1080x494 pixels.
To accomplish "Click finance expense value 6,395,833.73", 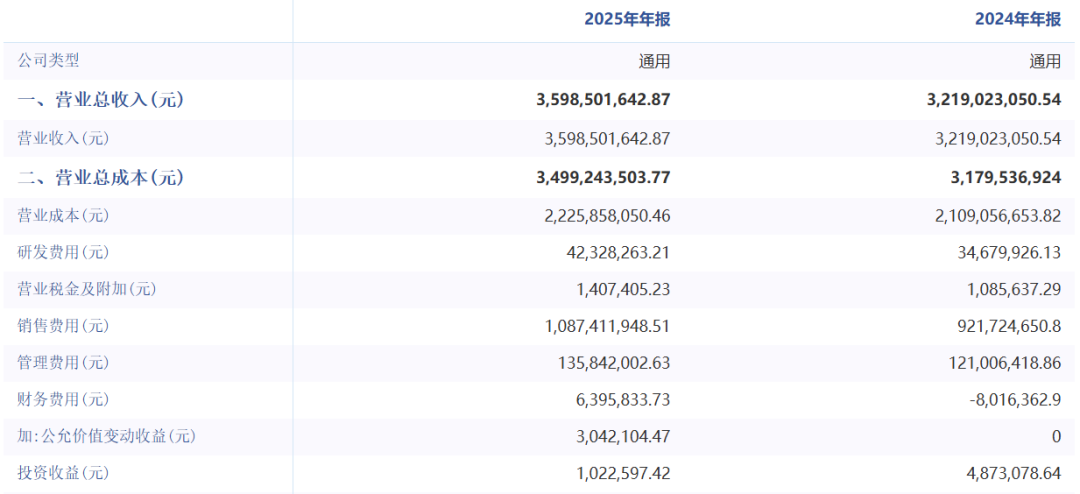I will click(623, 400).
